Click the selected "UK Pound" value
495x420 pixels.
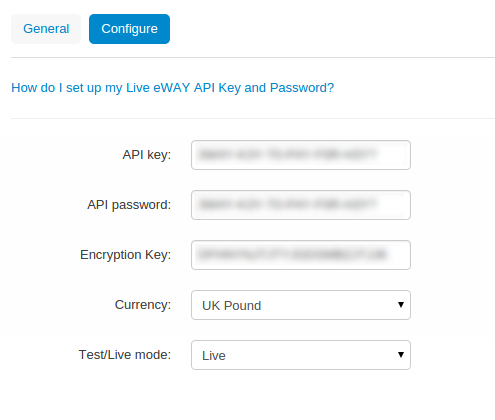coord(231,306)
